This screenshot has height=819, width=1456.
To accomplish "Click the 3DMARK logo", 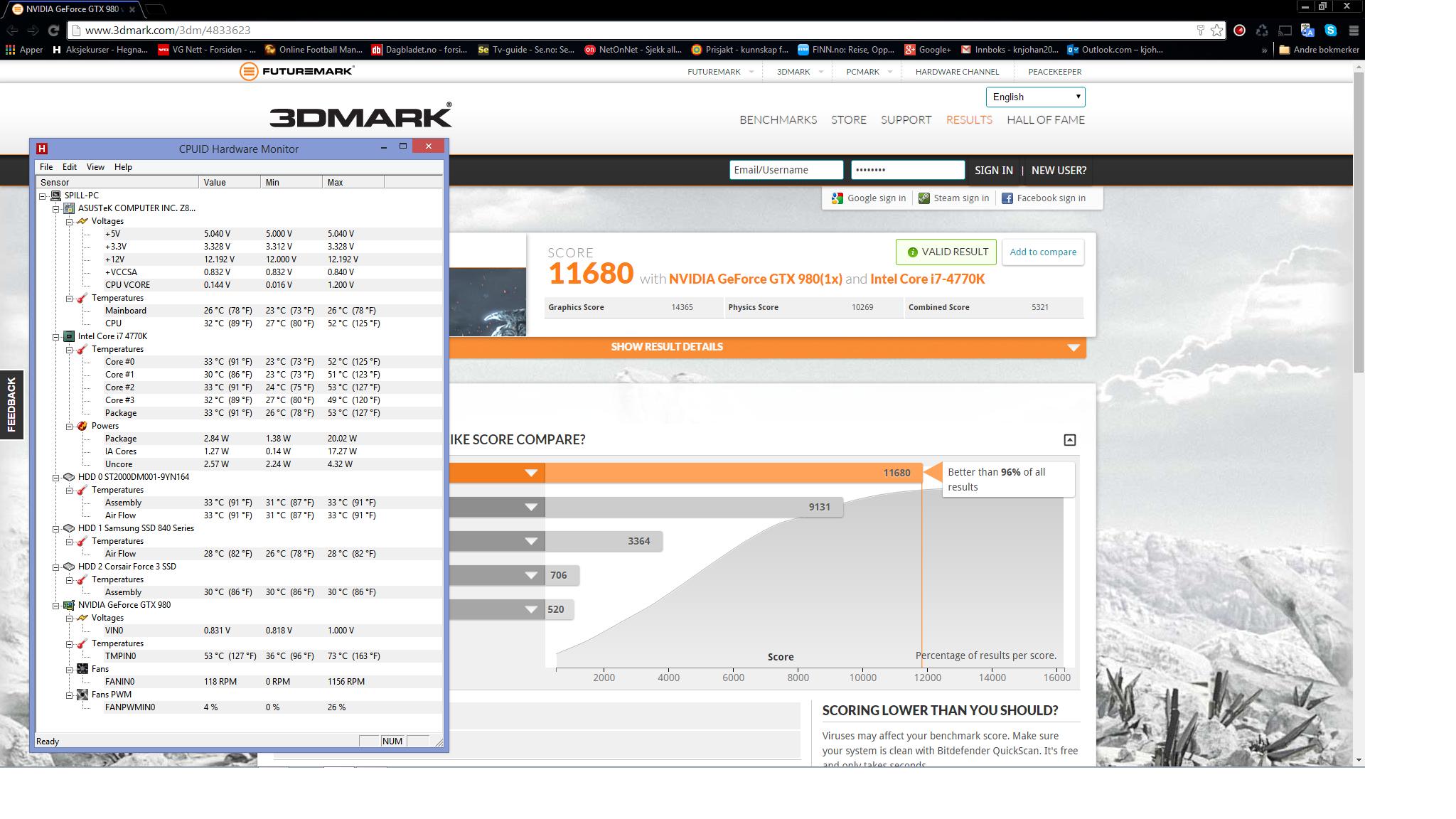I will (360, 116).
